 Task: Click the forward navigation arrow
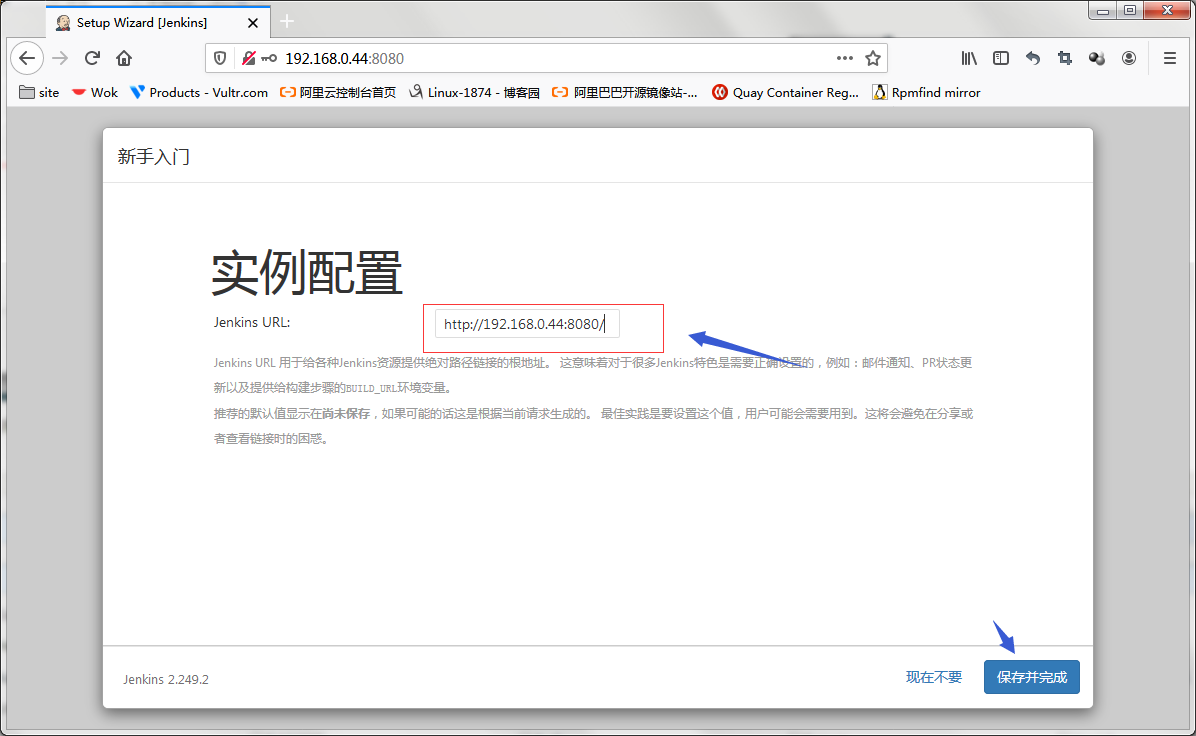point(60,58)
